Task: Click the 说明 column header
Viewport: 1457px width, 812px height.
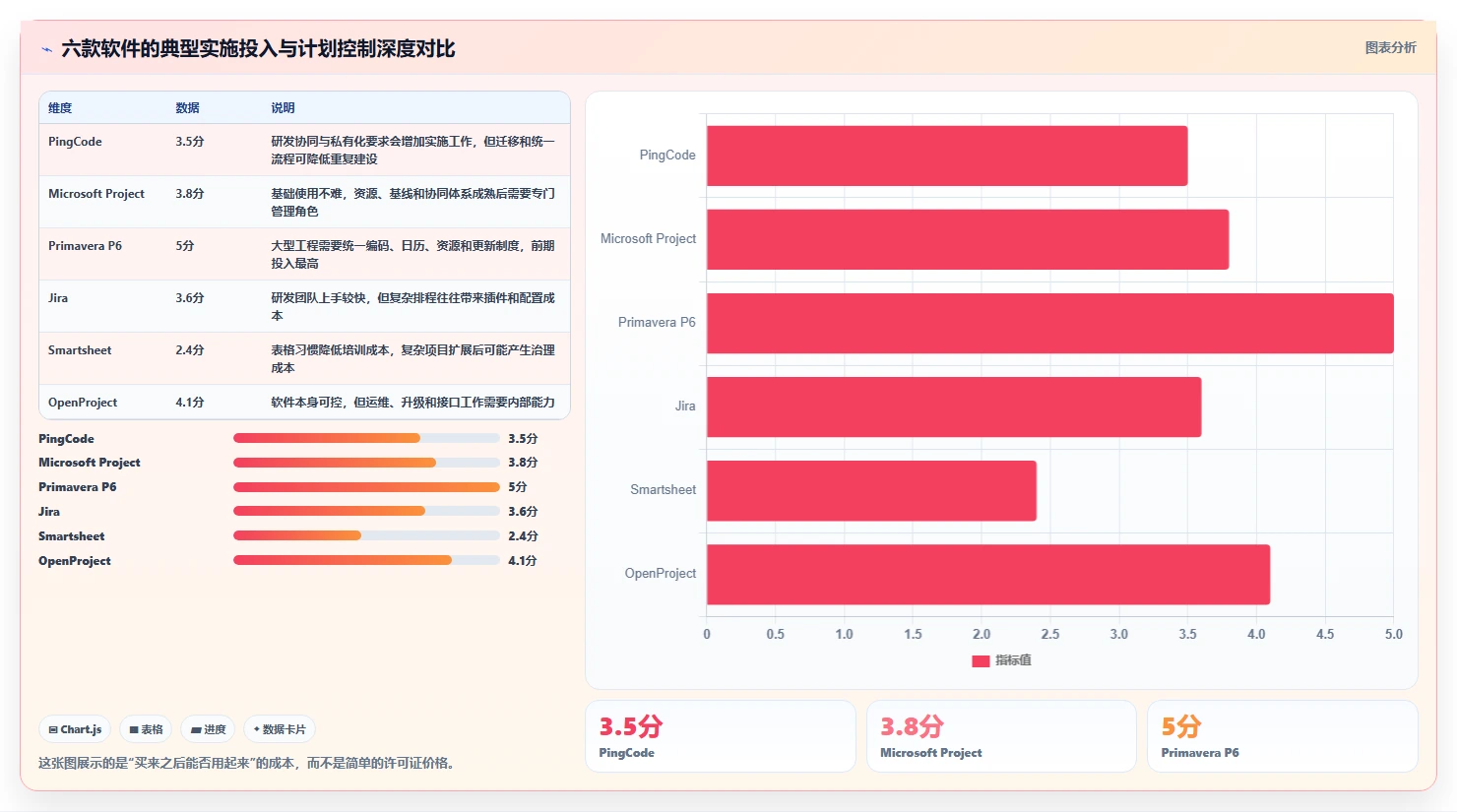Action: 284,108
